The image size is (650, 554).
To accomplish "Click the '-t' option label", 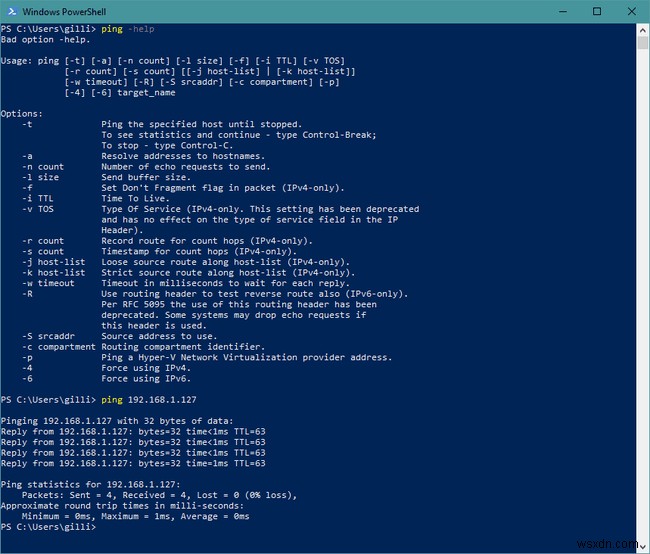I will (27, 124).
